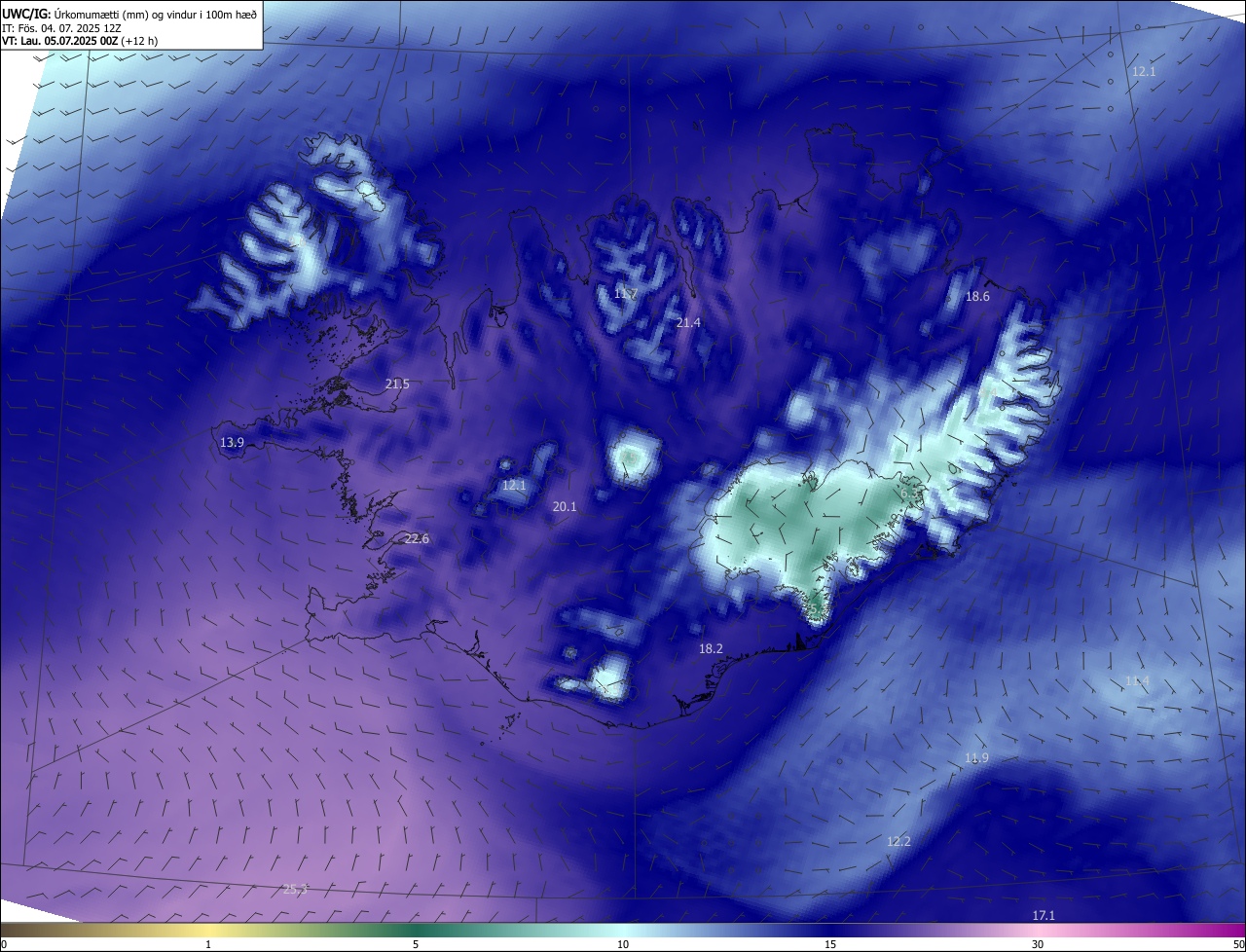Click the 18.6 value label in the northeast

coord(977,297)
